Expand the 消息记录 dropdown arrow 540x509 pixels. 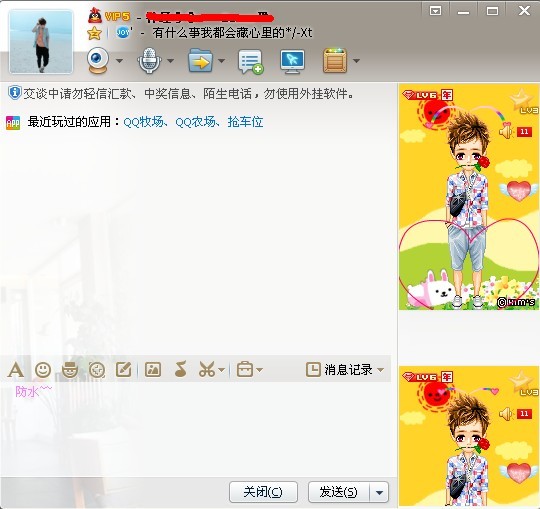point(380,370)
